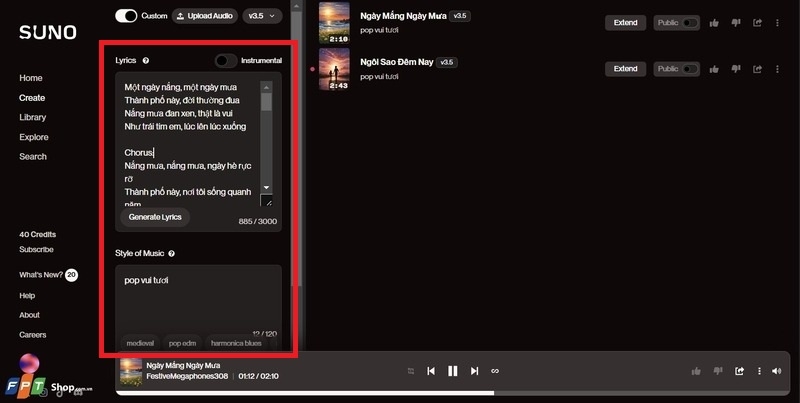Click the player bar song thumbnail
This screenshot has height=403, width=800.
(131, 371)
